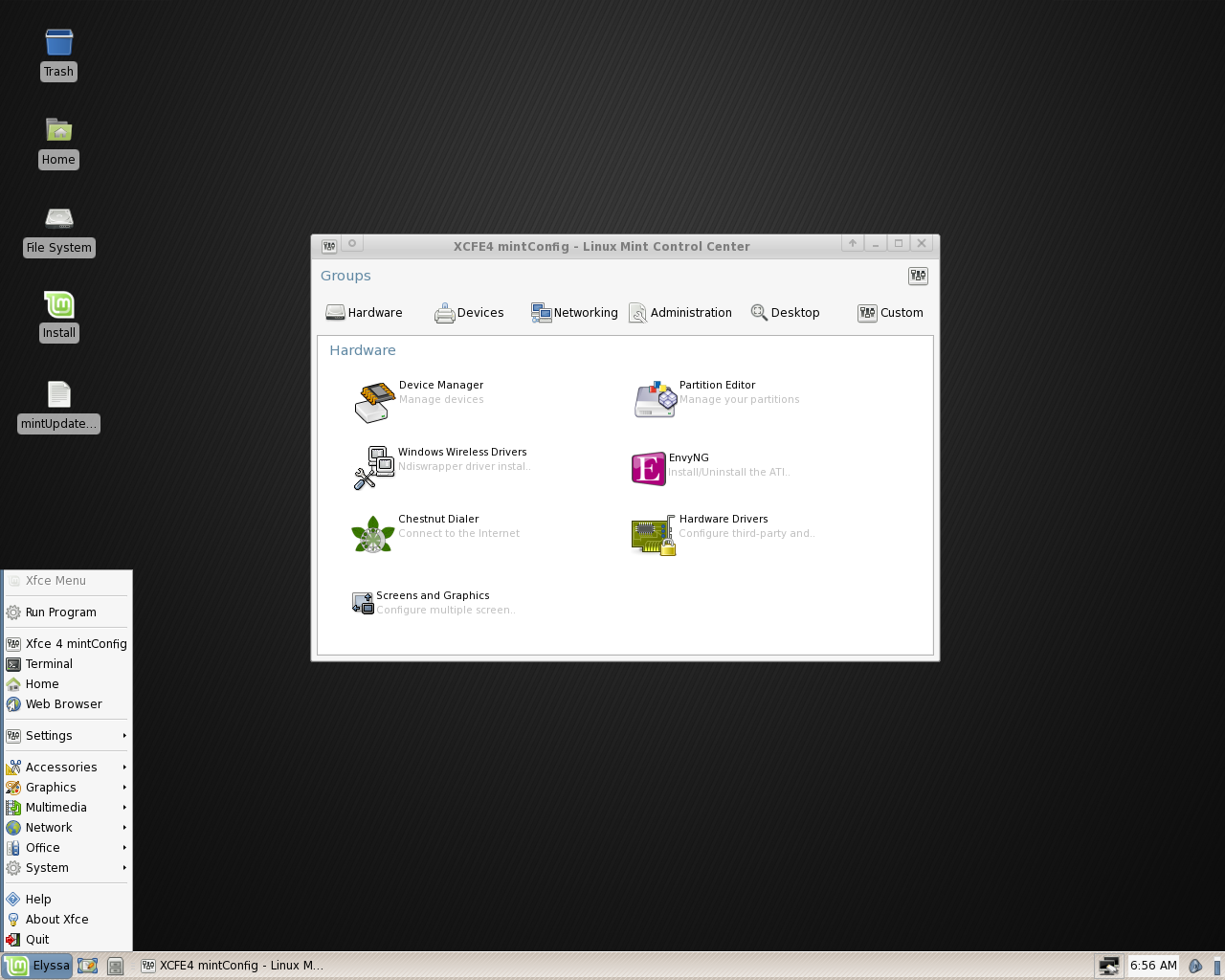Select the Hardware group
1225x980 pixels.
click(364, 313)
